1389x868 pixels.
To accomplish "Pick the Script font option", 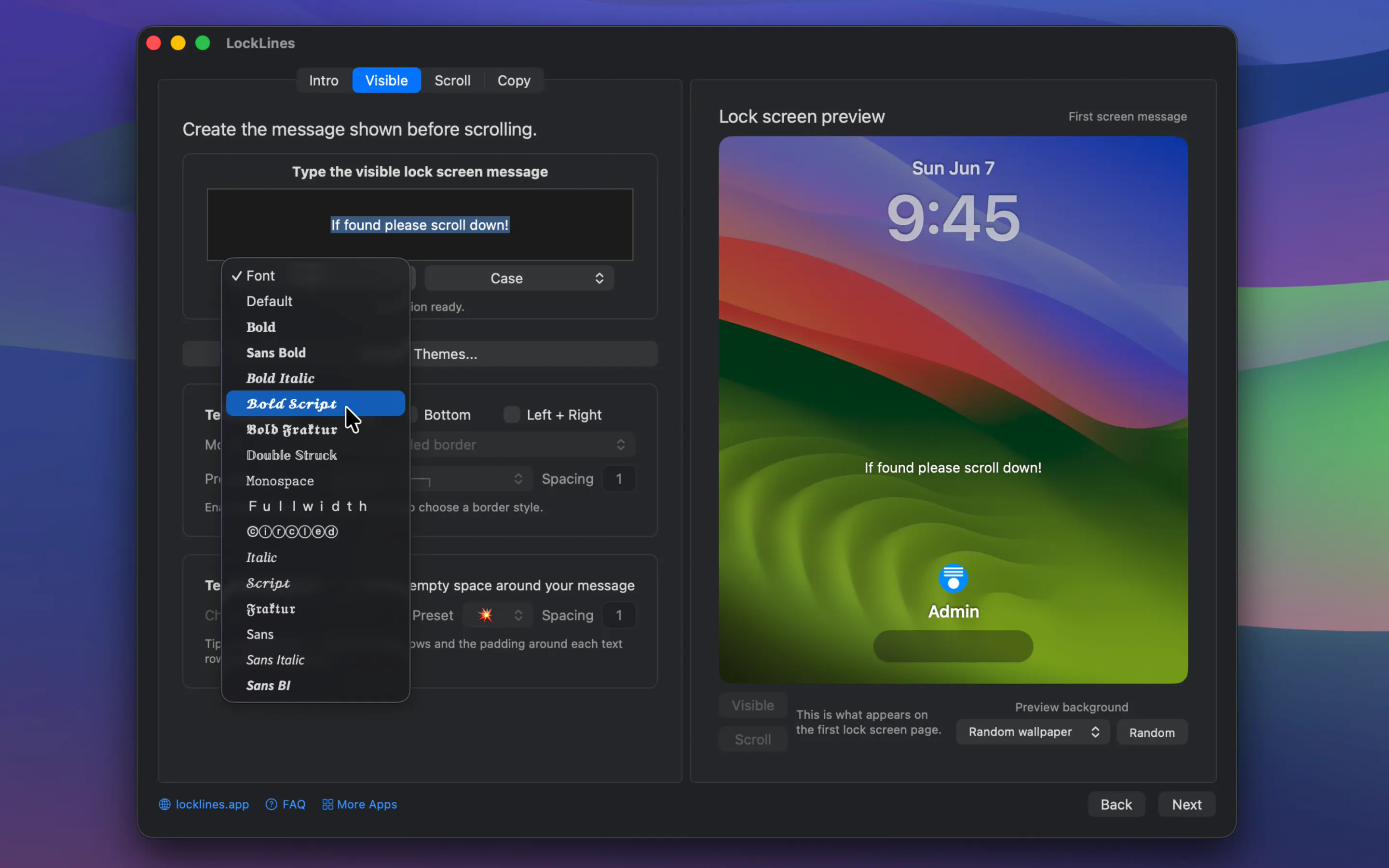I will tap(315, 583).
